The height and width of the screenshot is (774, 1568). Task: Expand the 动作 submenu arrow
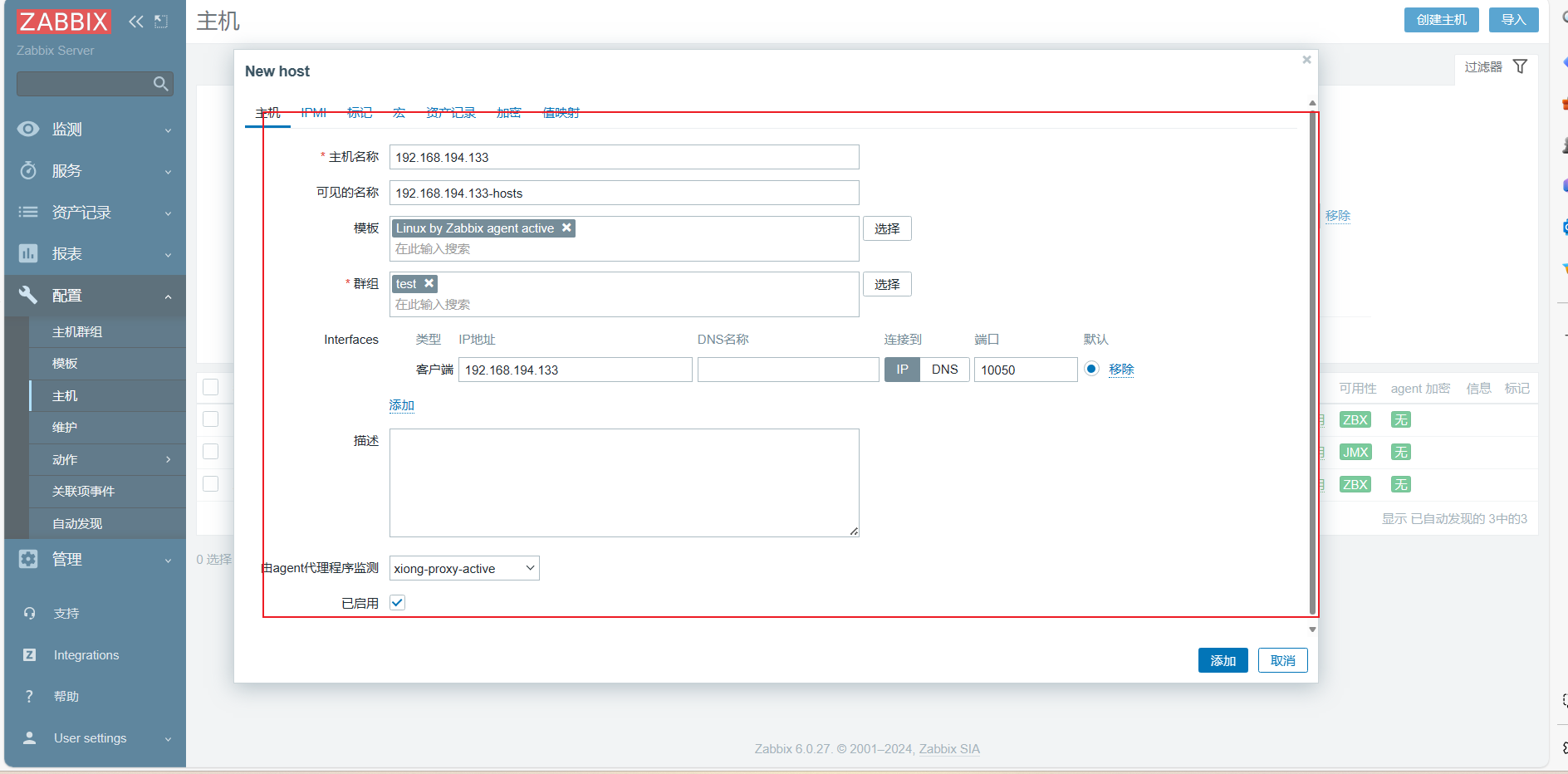168,459
